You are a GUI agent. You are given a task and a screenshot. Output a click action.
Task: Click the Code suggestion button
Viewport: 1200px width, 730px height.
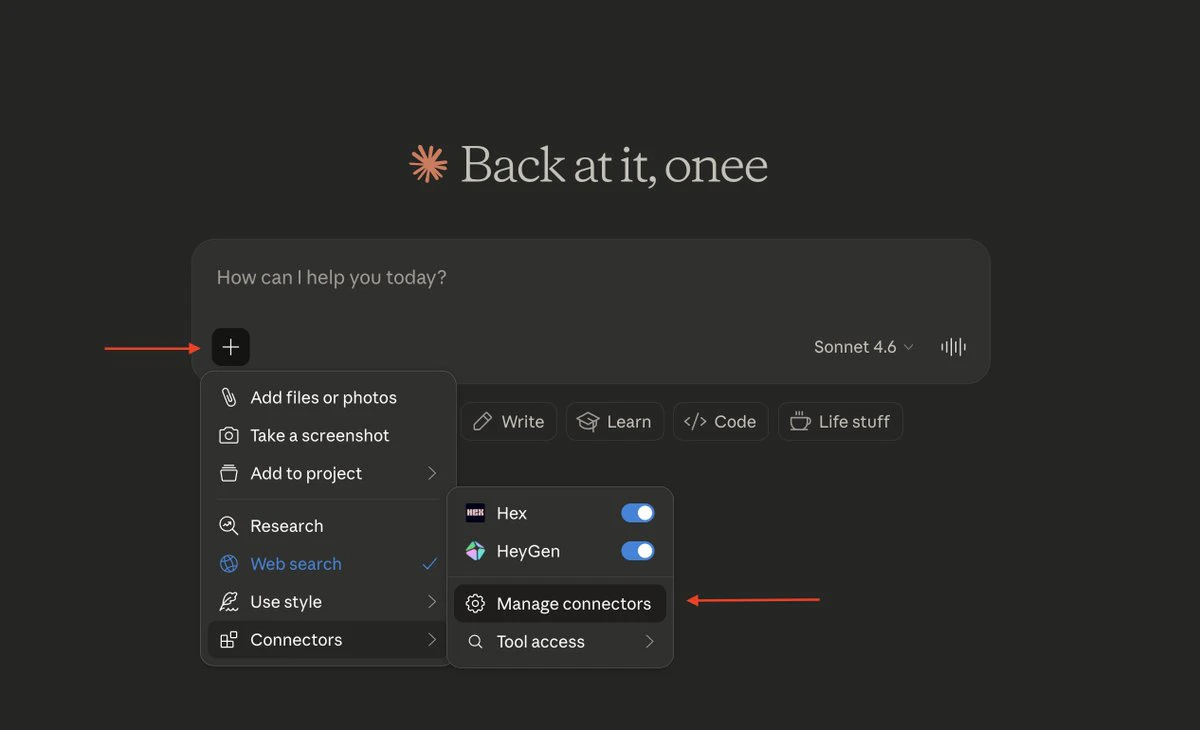721,421
